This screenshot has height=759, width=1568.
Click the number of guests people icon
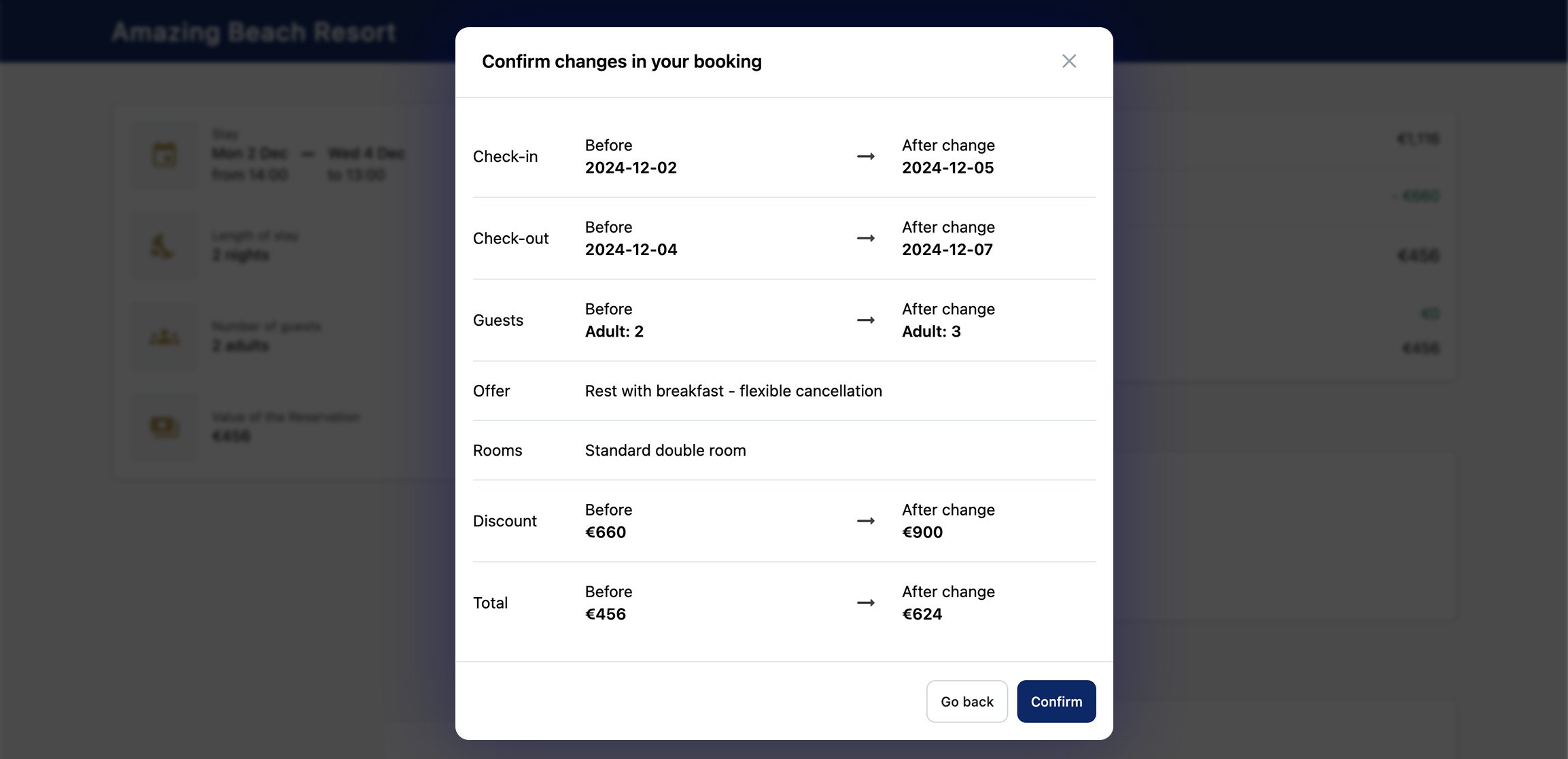[x=164, y=337]
